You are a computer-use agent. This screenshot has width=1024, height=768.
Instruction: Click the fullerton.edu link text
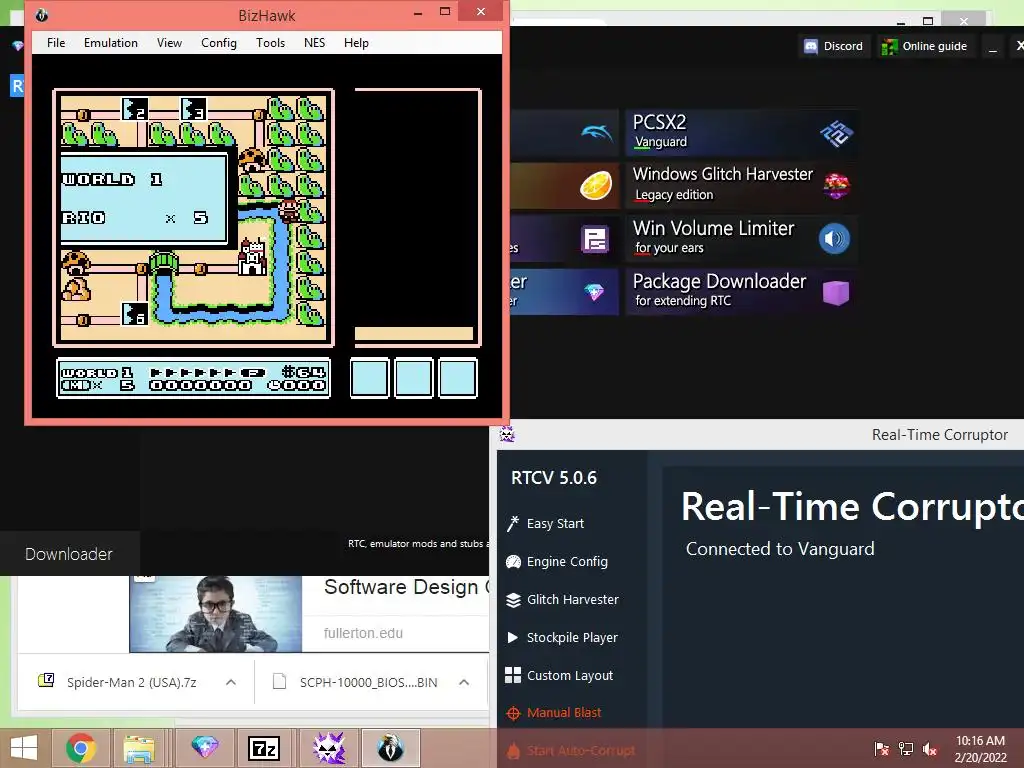[363, 633]
